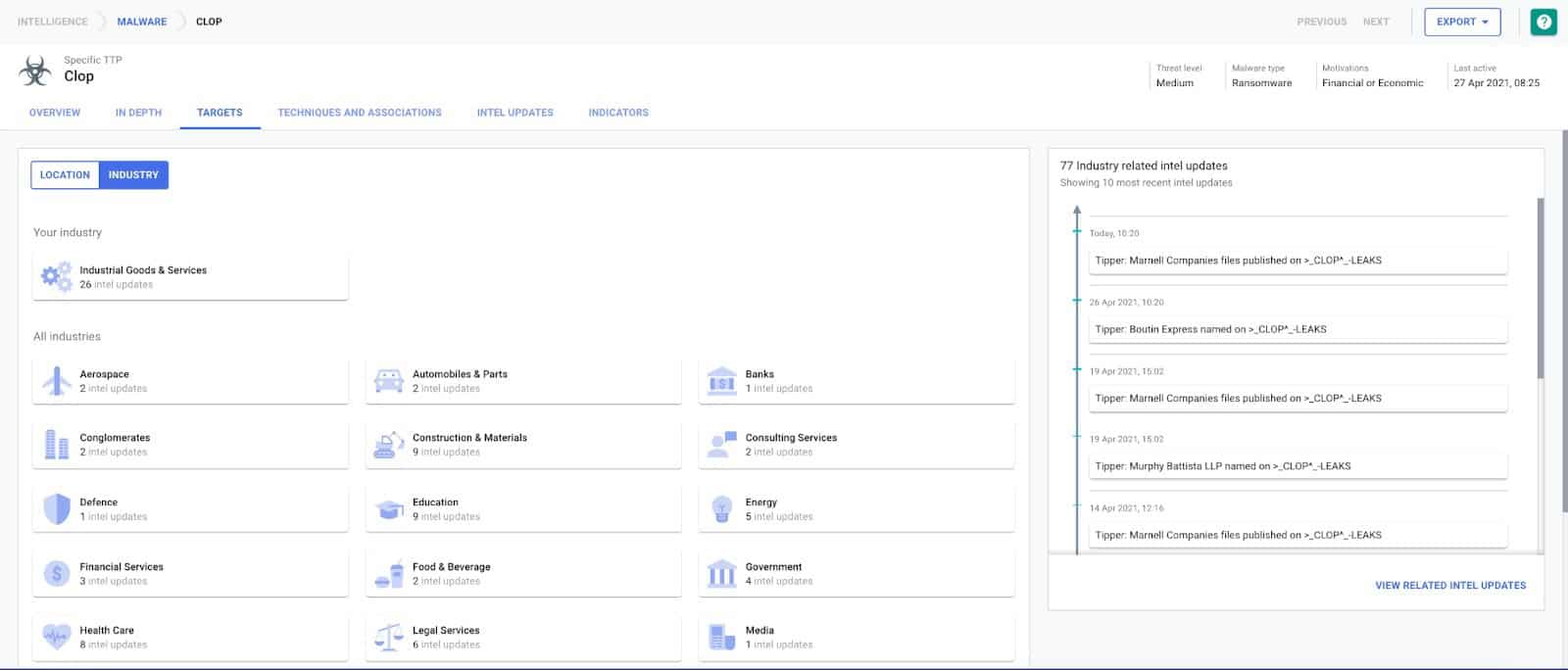Click the Government columns icon
The image size is (1568, 670).
722,574
